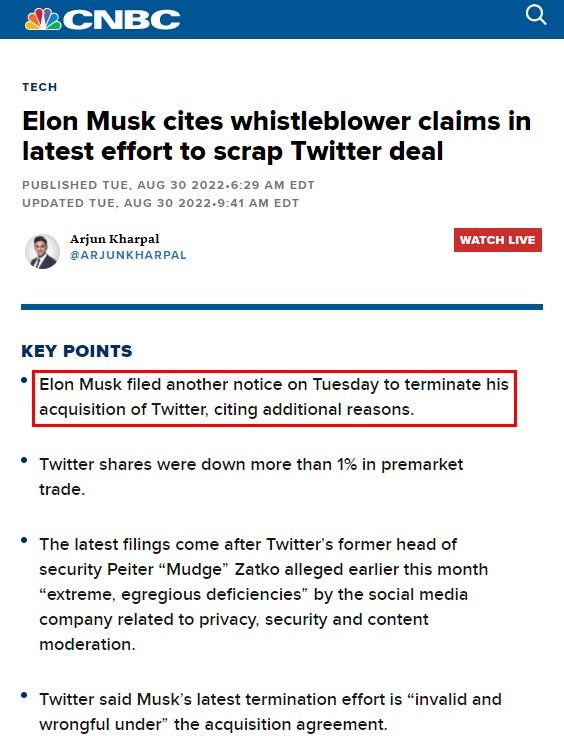
Task: Click the blue divider line under the author
Action: click(282, 307)
